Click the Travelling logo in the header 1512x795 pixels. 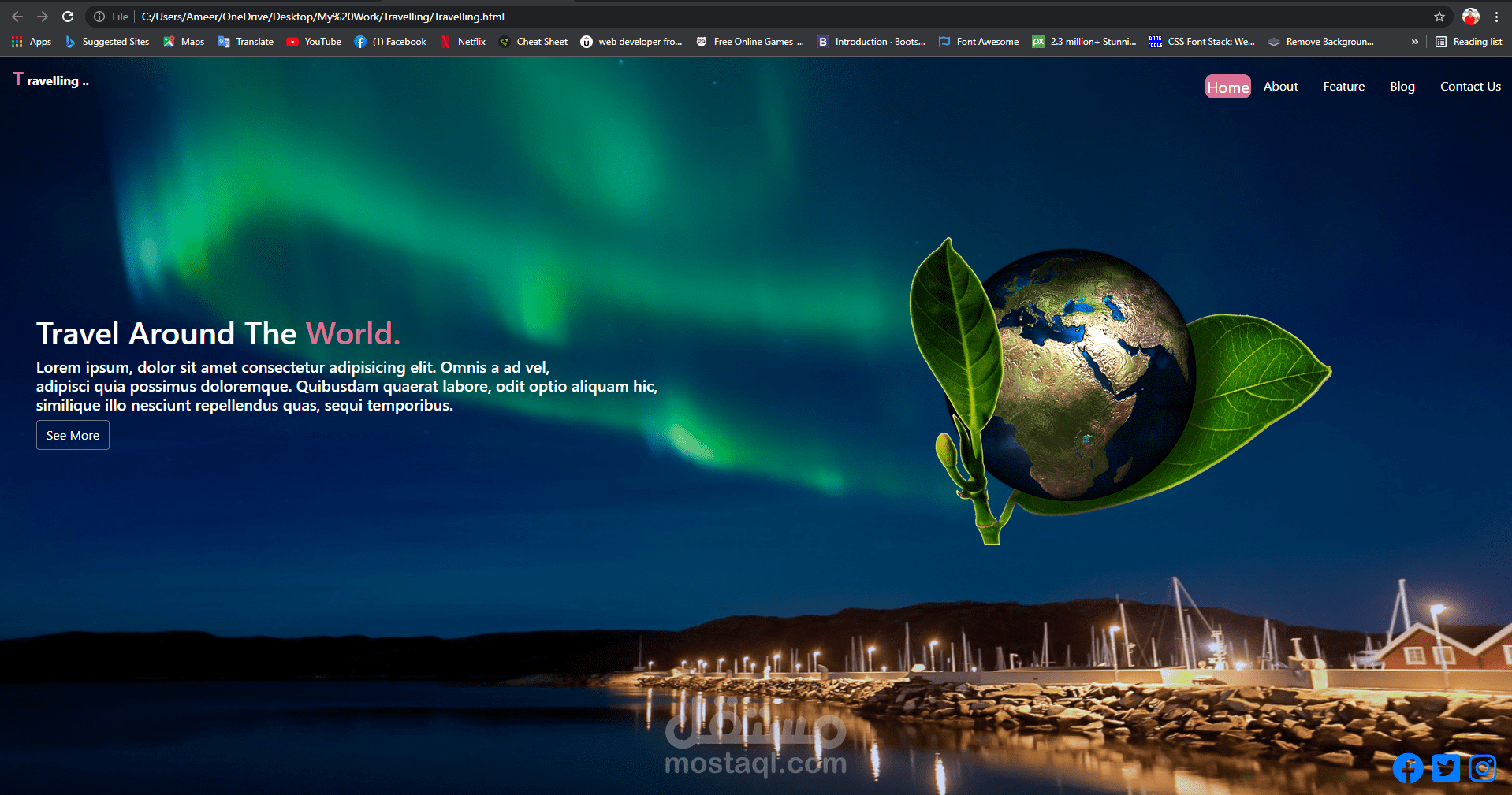point(51,80)
